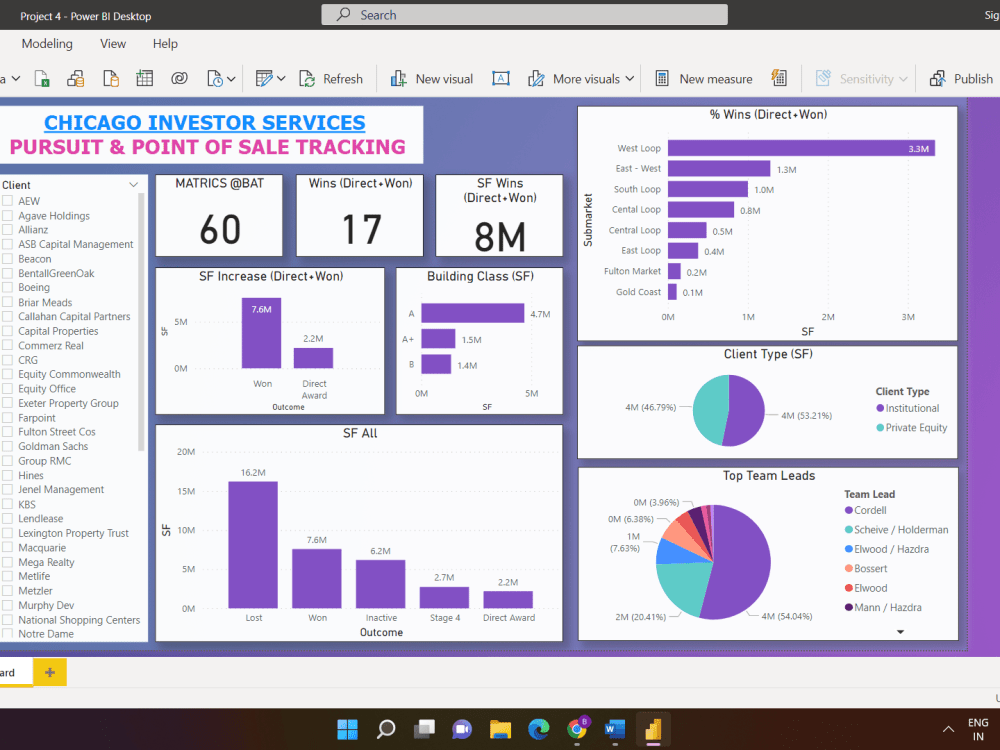Open Transform data dropdown arrow
Viewport: 1000px width, 750px height.
coord(281,79)
